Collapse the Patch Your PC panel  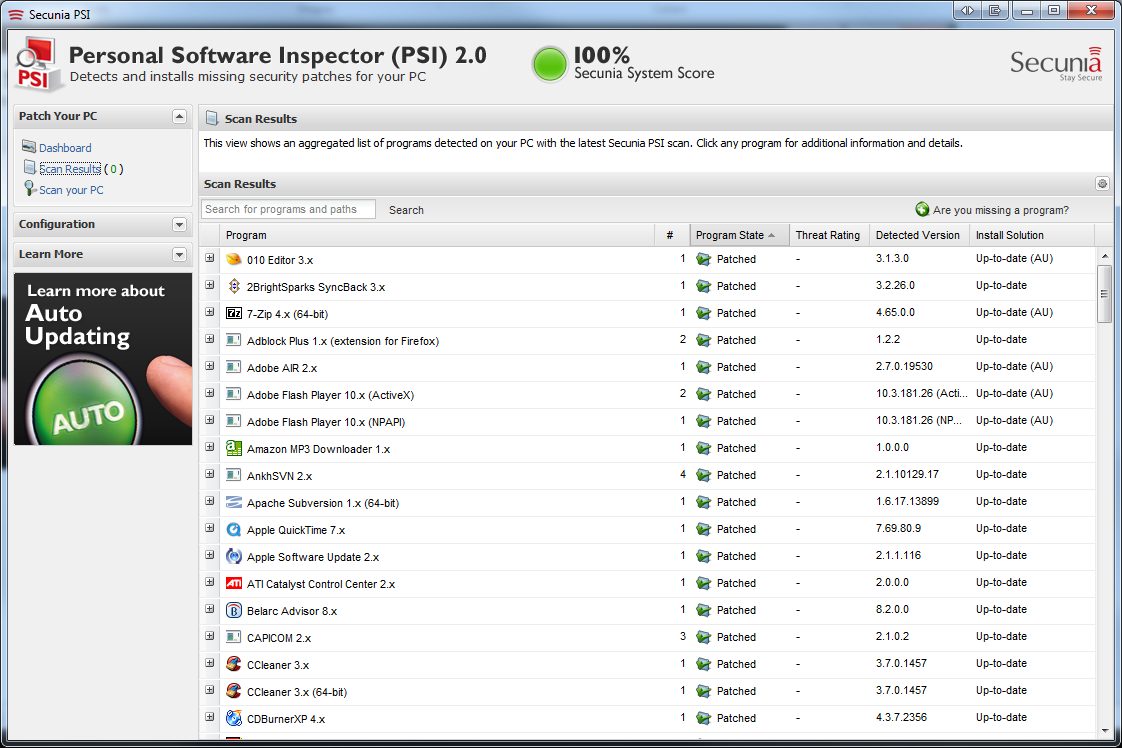pos(180,116)
